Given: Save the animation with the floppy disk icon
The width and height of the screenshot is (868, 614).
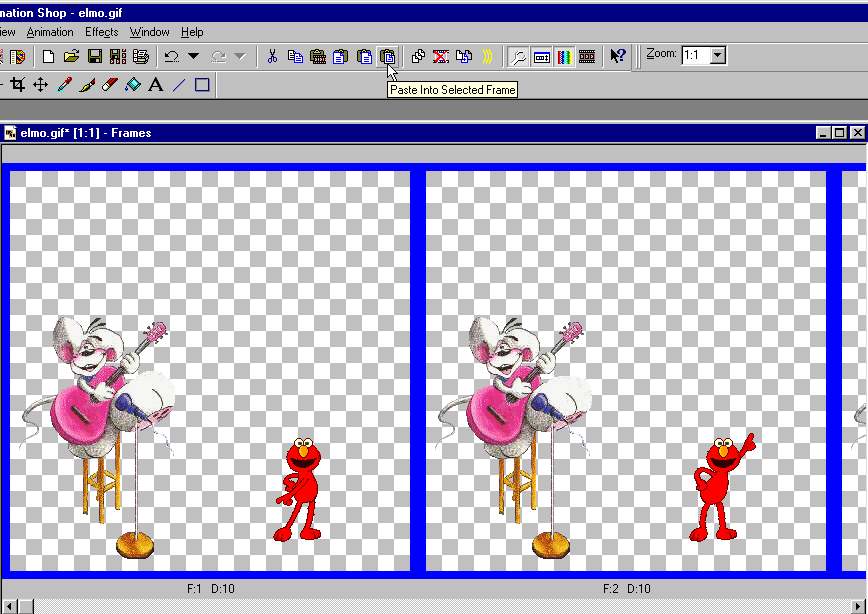Looking at the screenshot, I should click(95, 56).
